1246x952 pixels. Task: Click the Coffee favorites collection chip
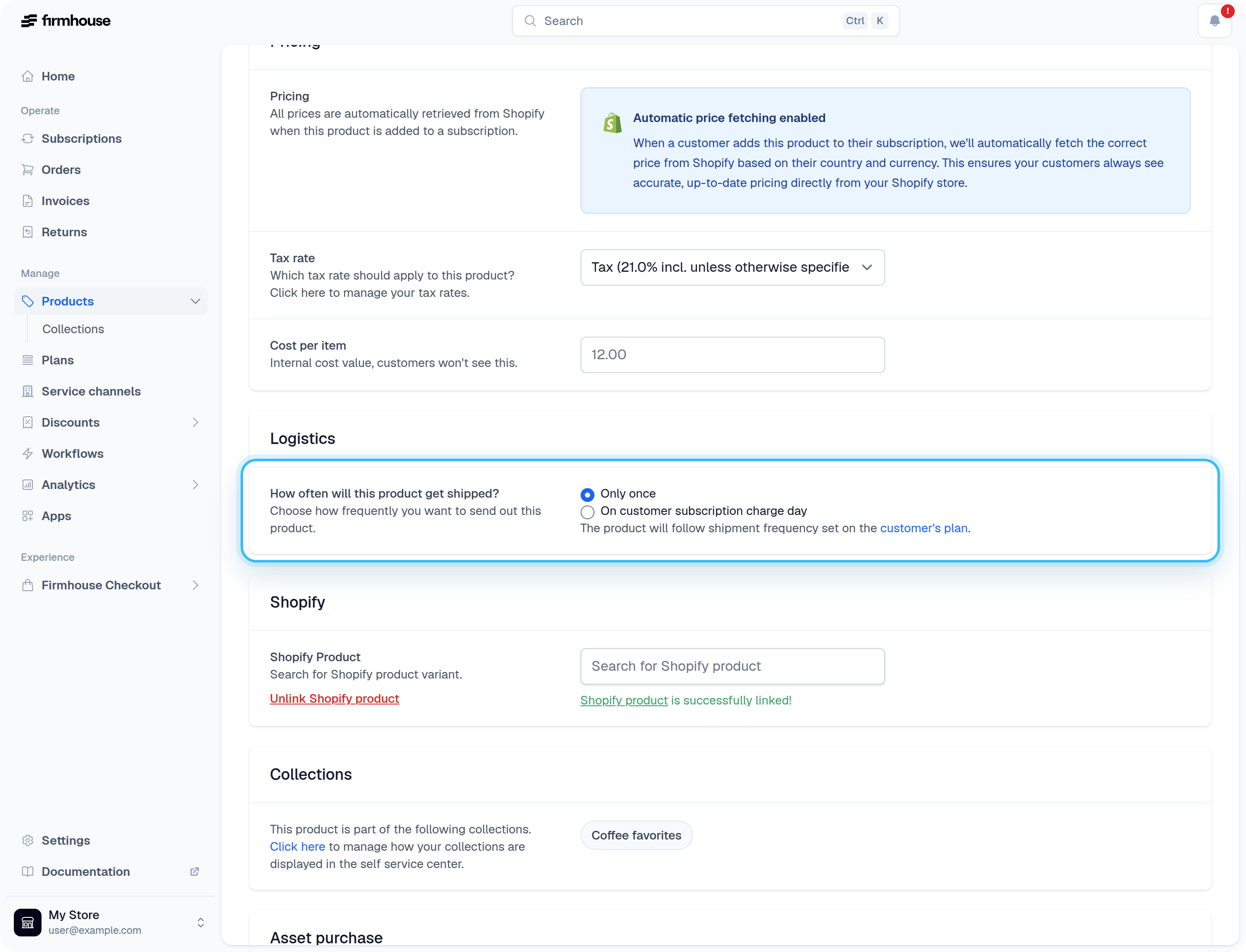(636, 835)
